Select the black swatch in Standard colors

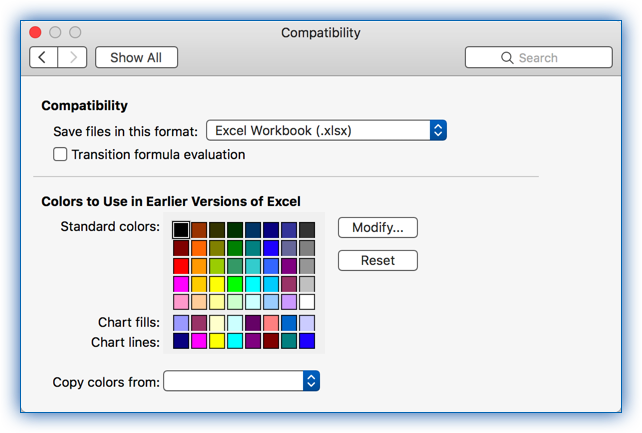(181, 230)
